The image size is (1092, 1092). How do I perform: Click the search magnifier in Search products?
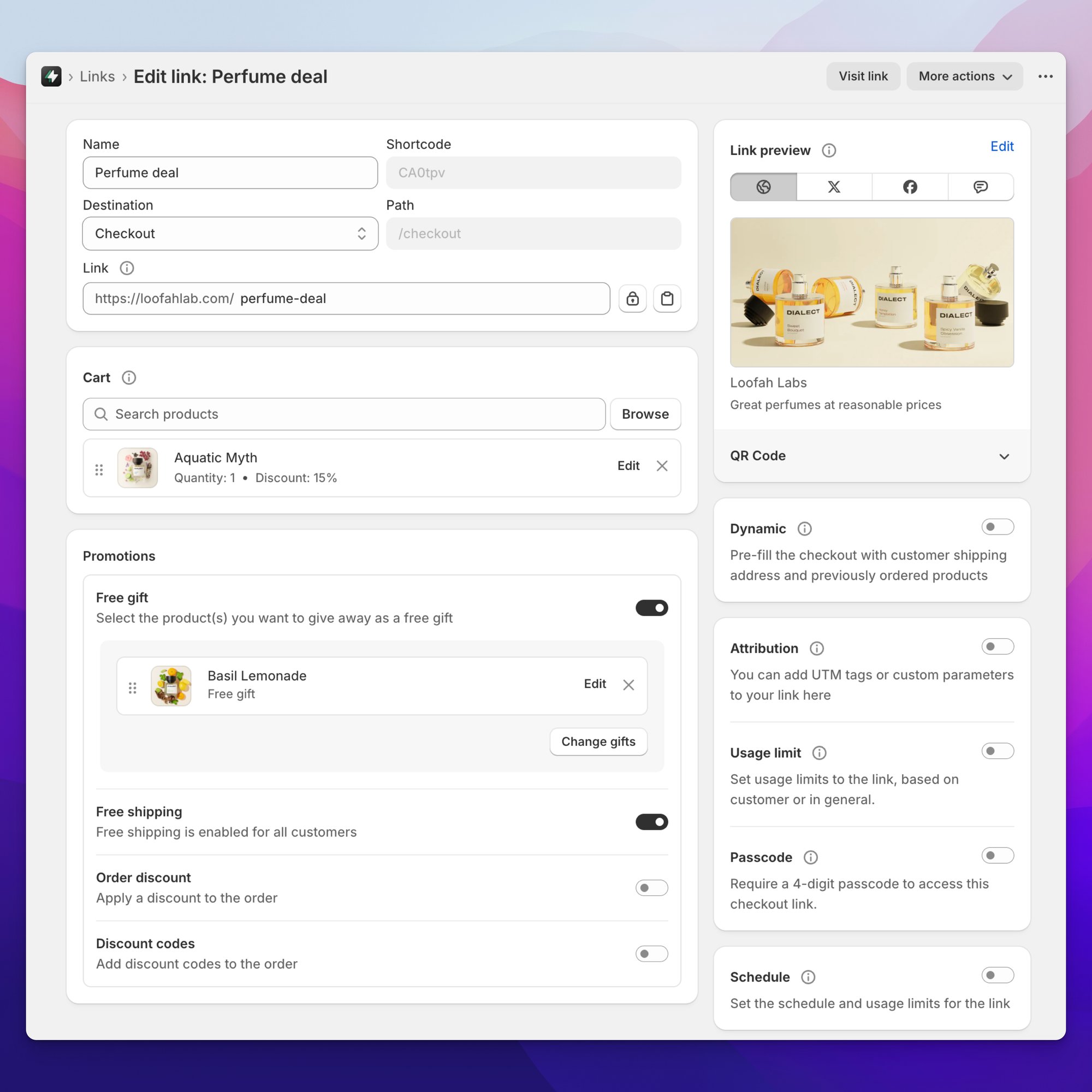(101, 414)
